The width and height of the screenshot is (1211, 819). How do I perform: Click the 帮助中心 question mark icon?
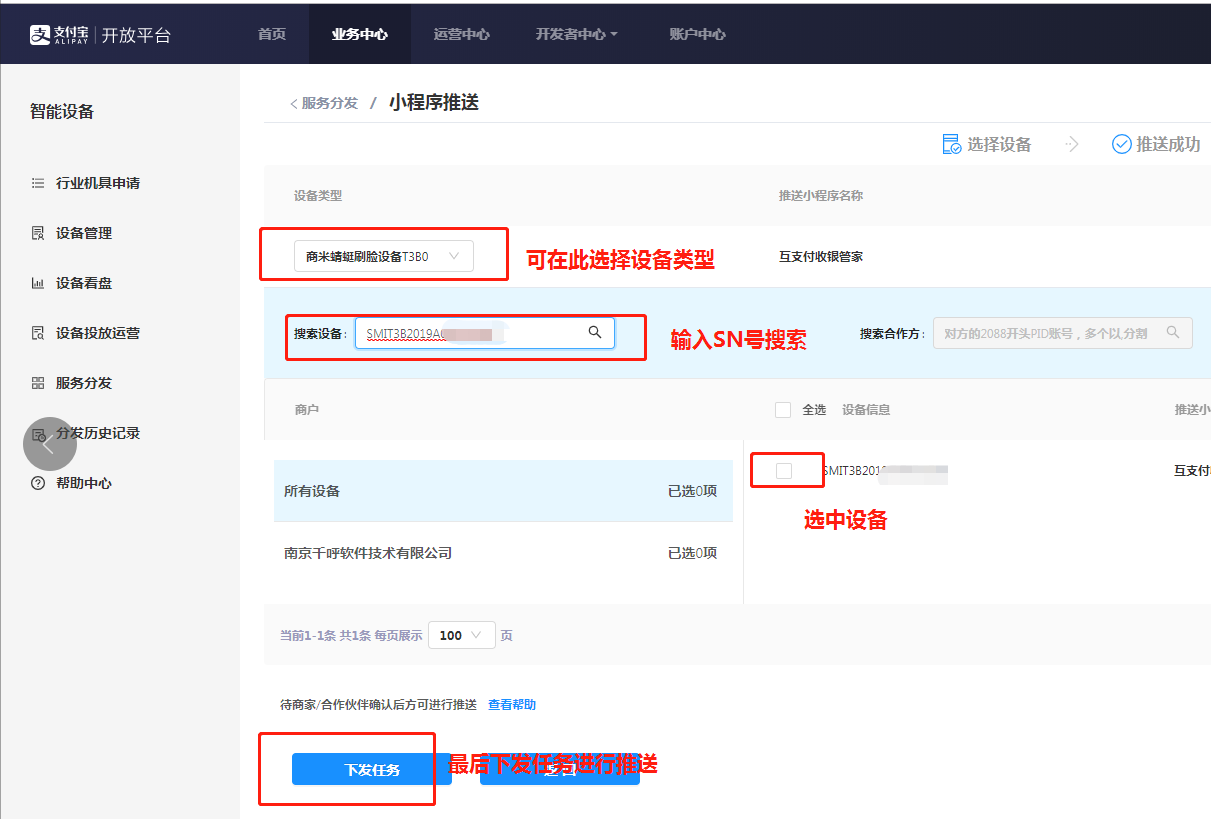click(38, 483)
